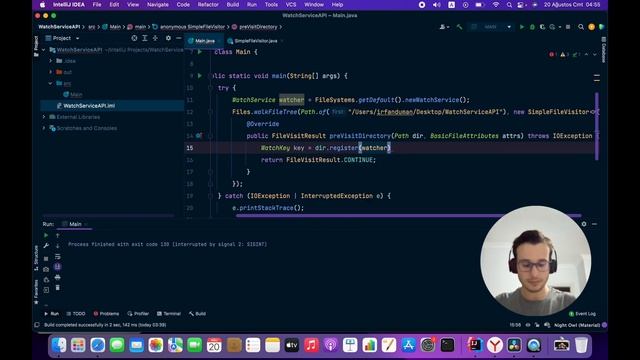Open the Refactor menu
640x360 pixels.
click(x=208, y=4)
